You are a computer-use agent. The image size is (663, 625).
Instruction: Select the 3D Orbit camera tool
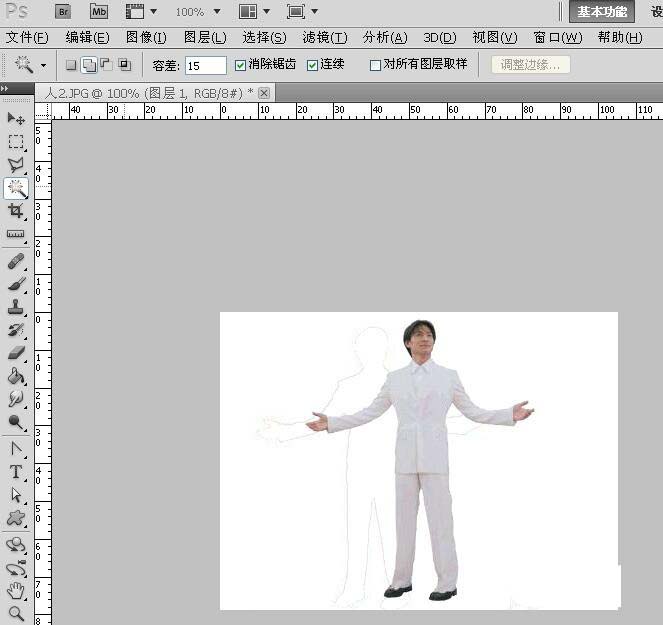tap(16, 568)
